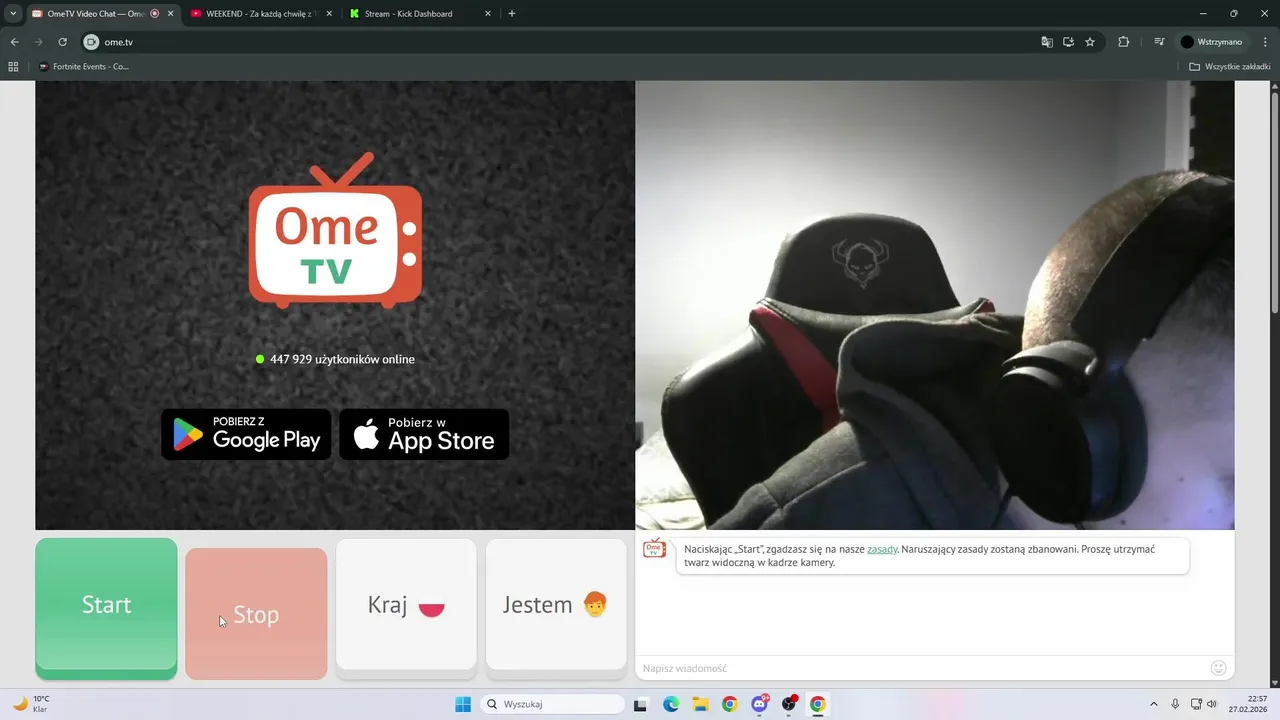Open the network tray icon
The width and height of the screenshot is (1280, 720).
pos(1197,704)
